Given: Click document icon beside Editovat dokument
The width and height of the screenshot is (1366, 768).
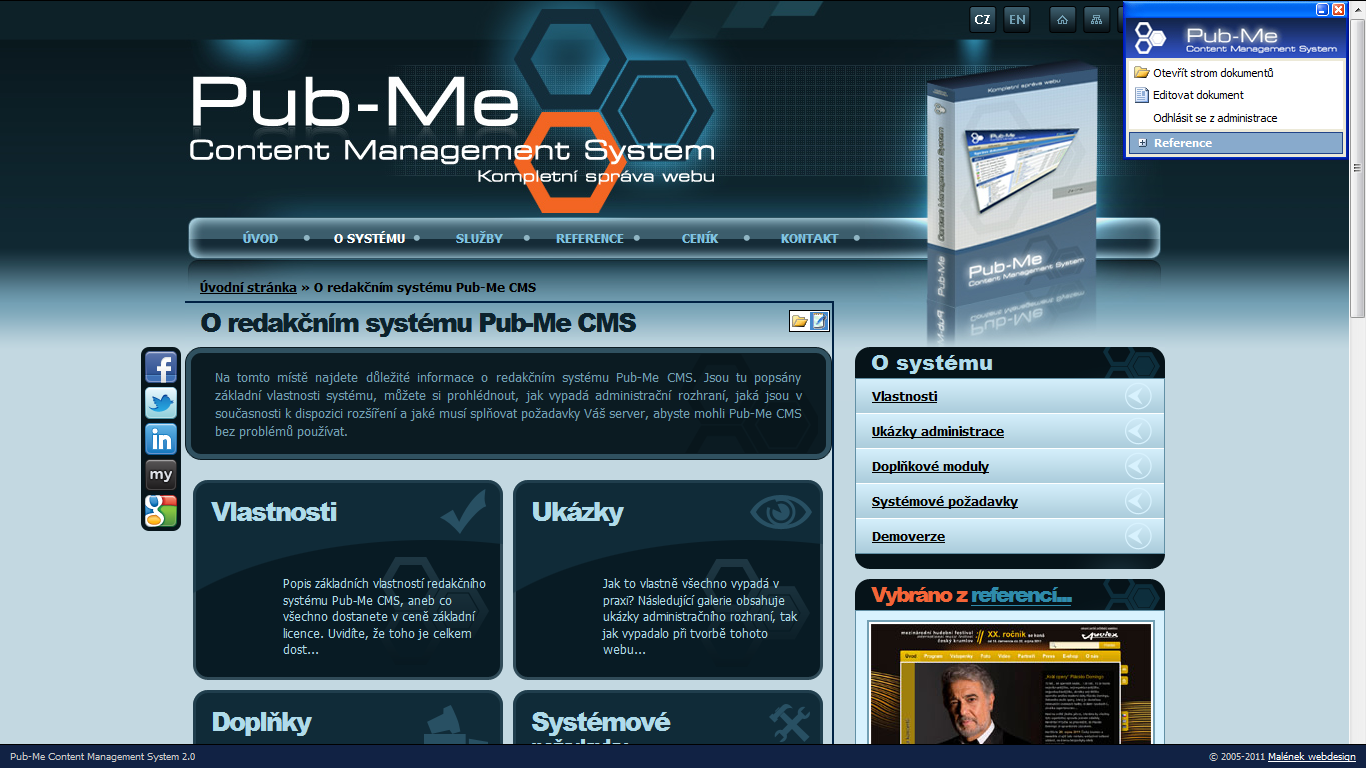Looking at the screenshot, I should pos(1142,95).
